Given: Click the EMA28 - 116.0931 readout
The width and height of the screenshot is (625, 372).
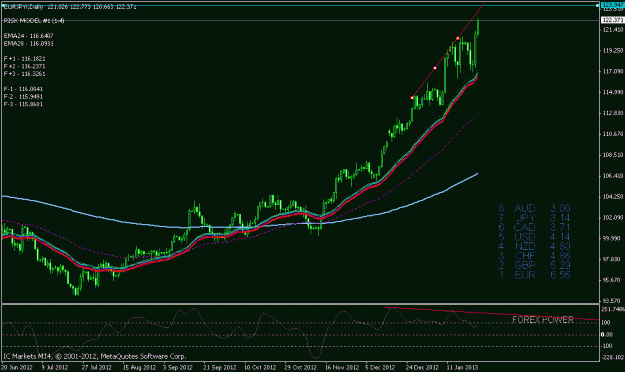Looking at the screenshot, I should coord(28,43).
